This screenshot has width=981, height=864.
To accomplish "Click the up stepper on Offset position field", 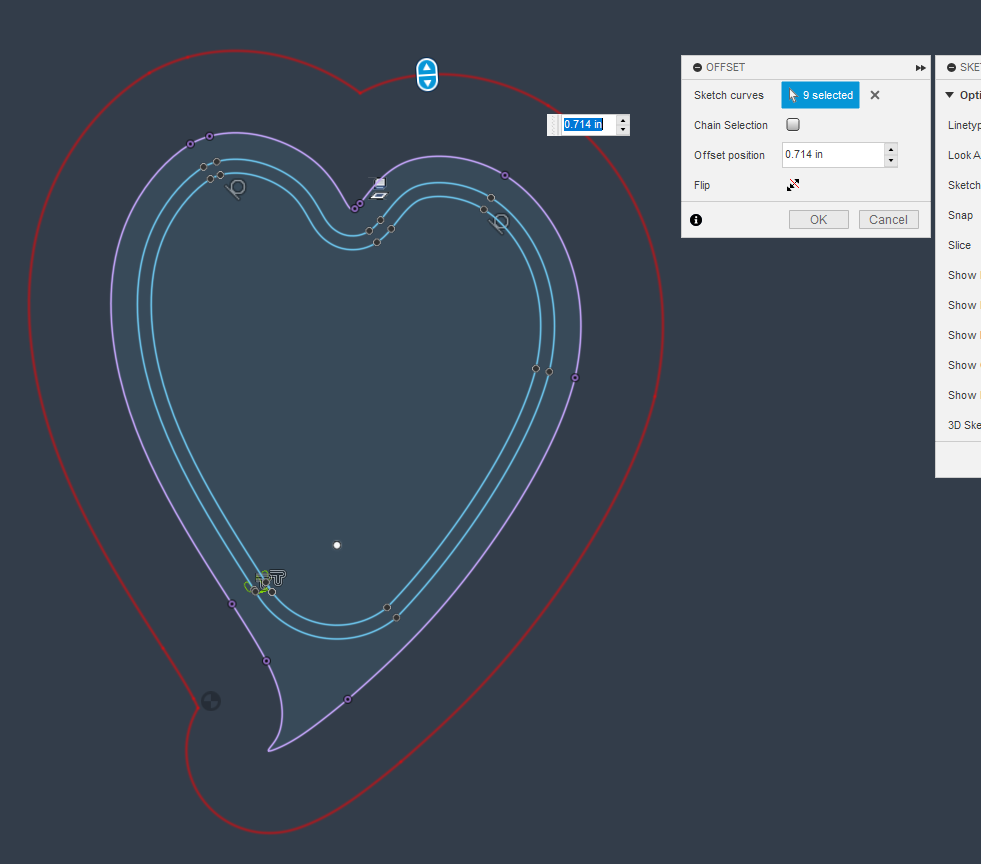I will (x=889, y=150).
